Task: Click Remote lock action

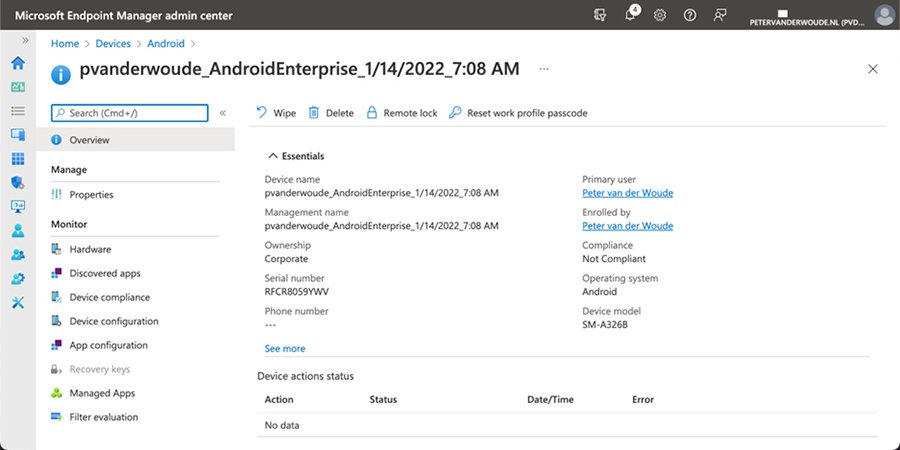Action: pos(401,113)
